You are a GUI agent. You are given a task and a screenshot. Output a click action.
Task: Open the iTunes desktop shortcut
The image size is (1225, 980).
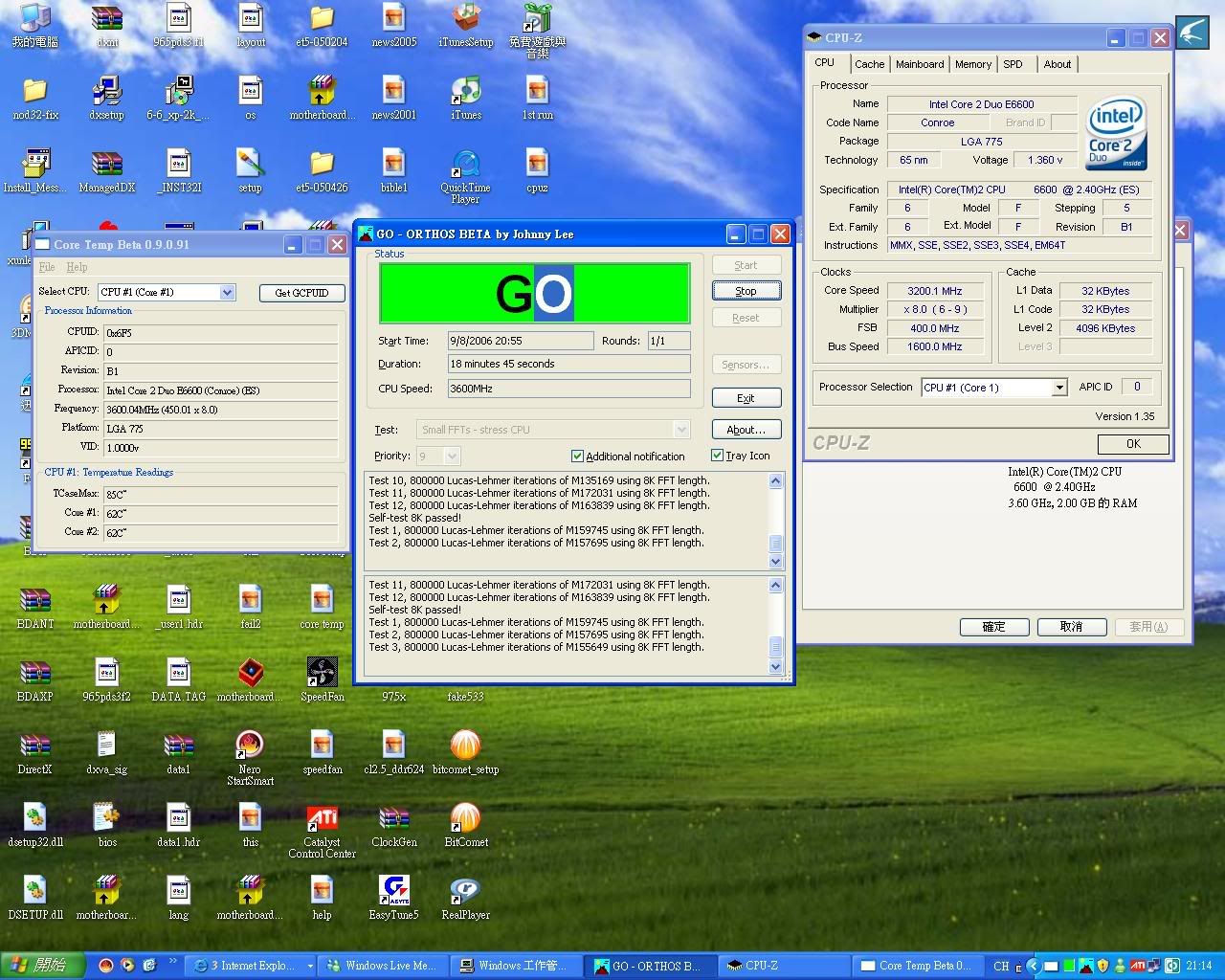(466, 98)
